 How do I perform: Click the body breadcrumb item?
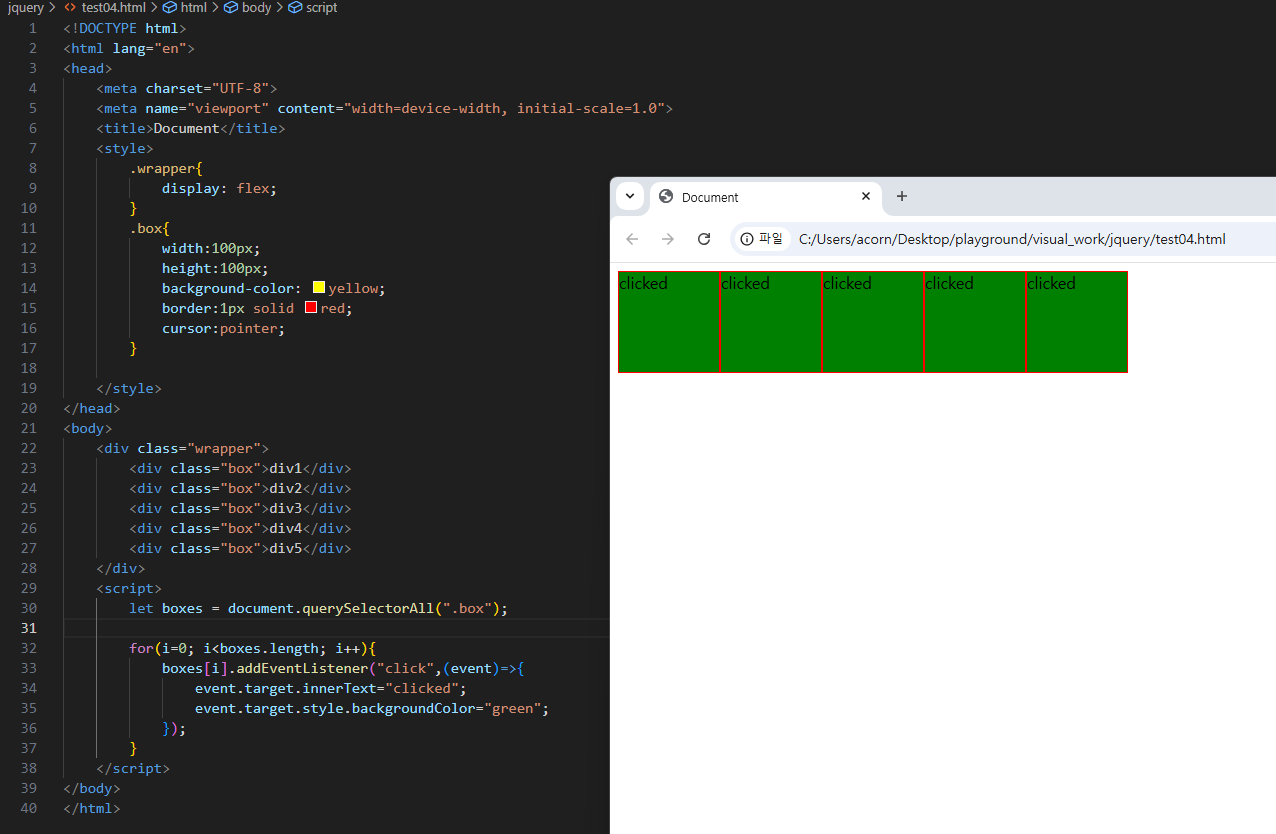coord(248,7)
